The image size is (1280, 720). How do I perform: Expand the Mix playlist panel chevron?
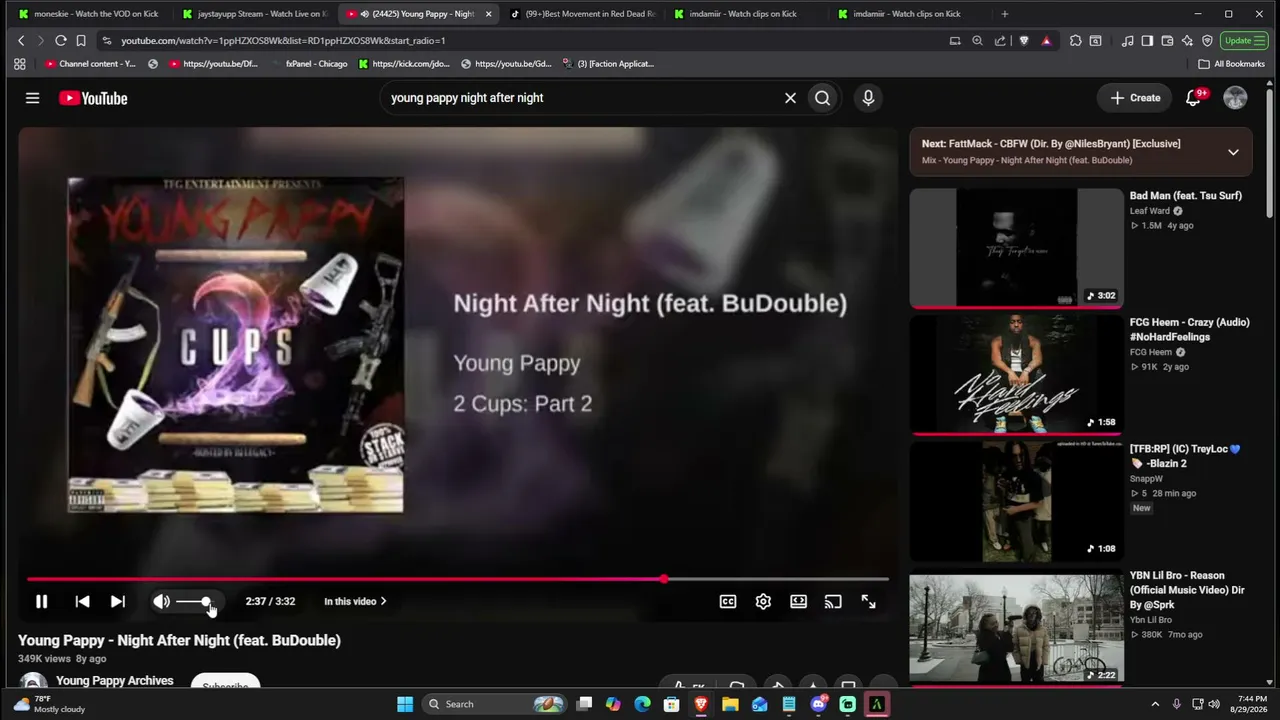pos(1233,152)
